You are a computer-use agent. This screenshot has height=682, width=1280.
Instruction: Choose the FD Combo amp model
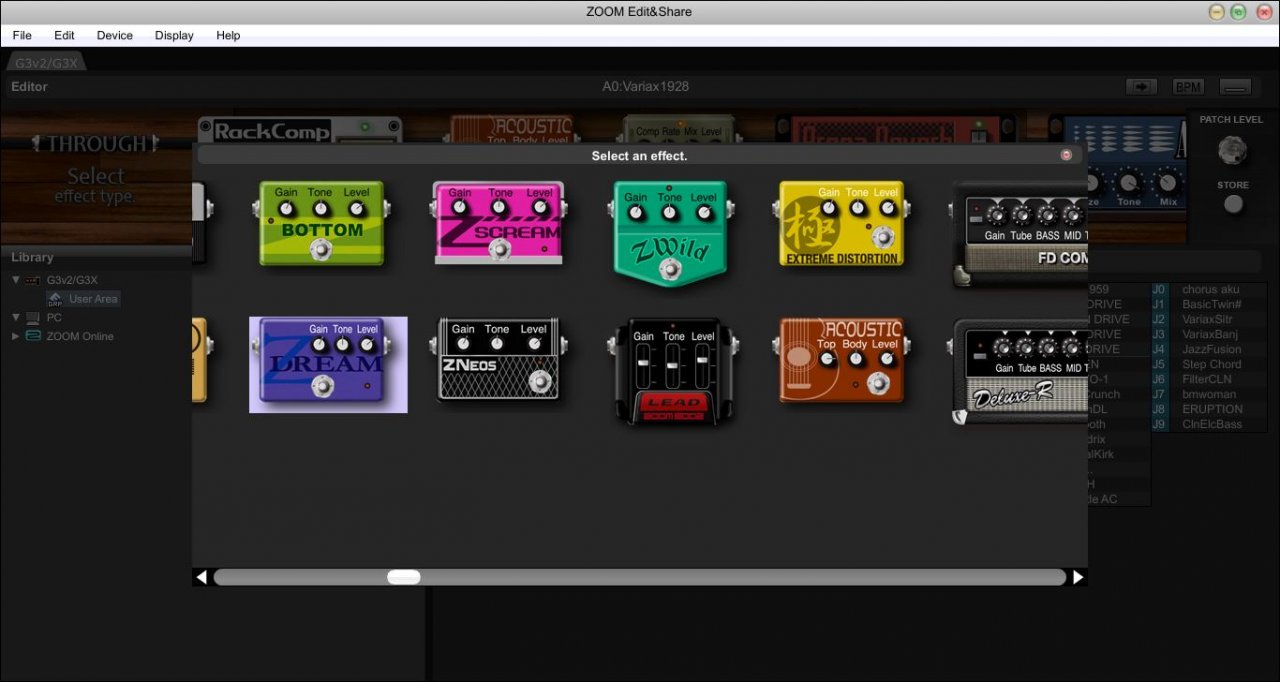[1020, 234]
